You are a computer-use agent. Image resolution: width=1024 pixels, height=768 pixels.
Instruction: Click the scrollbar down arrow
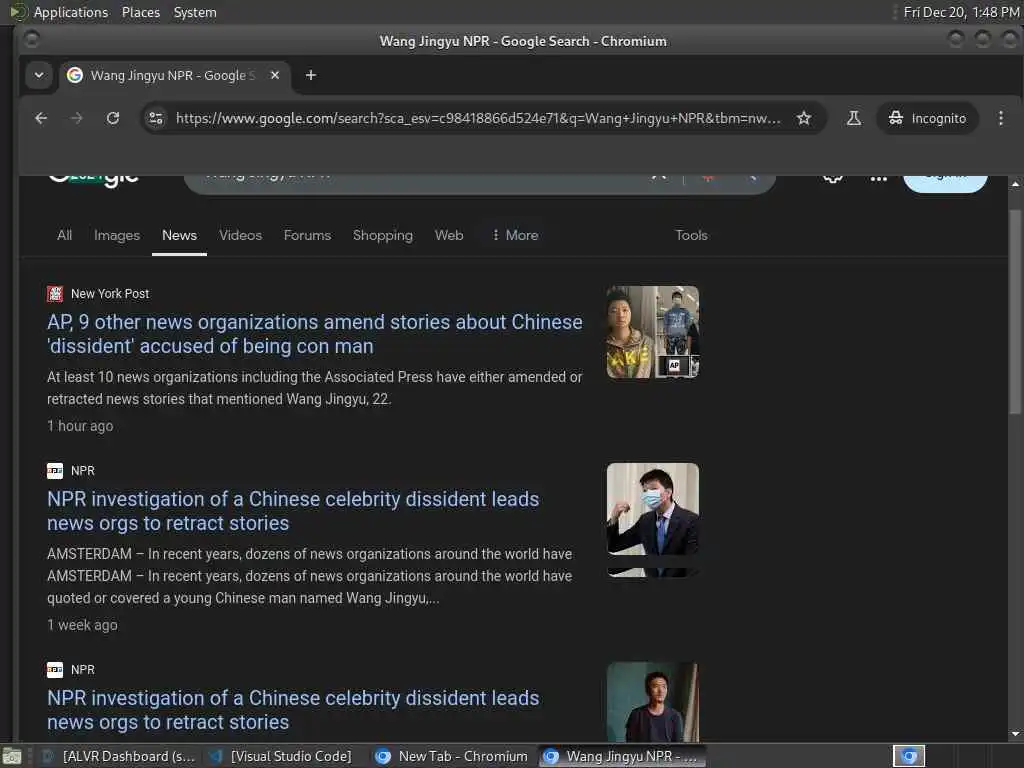pyautogui.click(x=1015, y=734)
